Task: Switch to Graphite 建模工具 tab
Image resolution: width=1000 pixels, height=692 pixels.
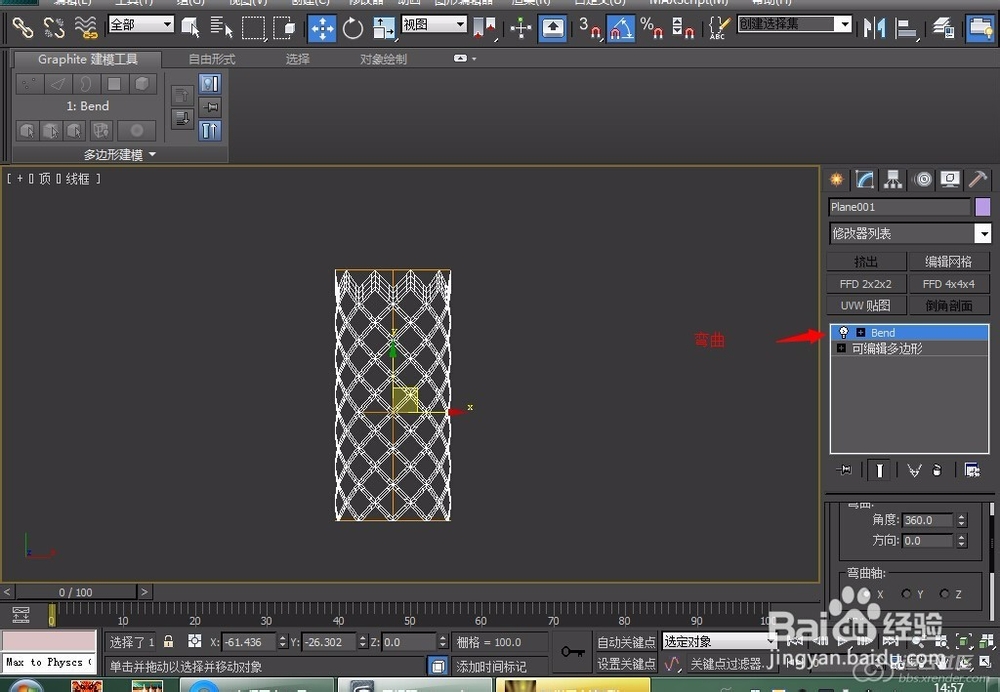Action: click(87, 59)
